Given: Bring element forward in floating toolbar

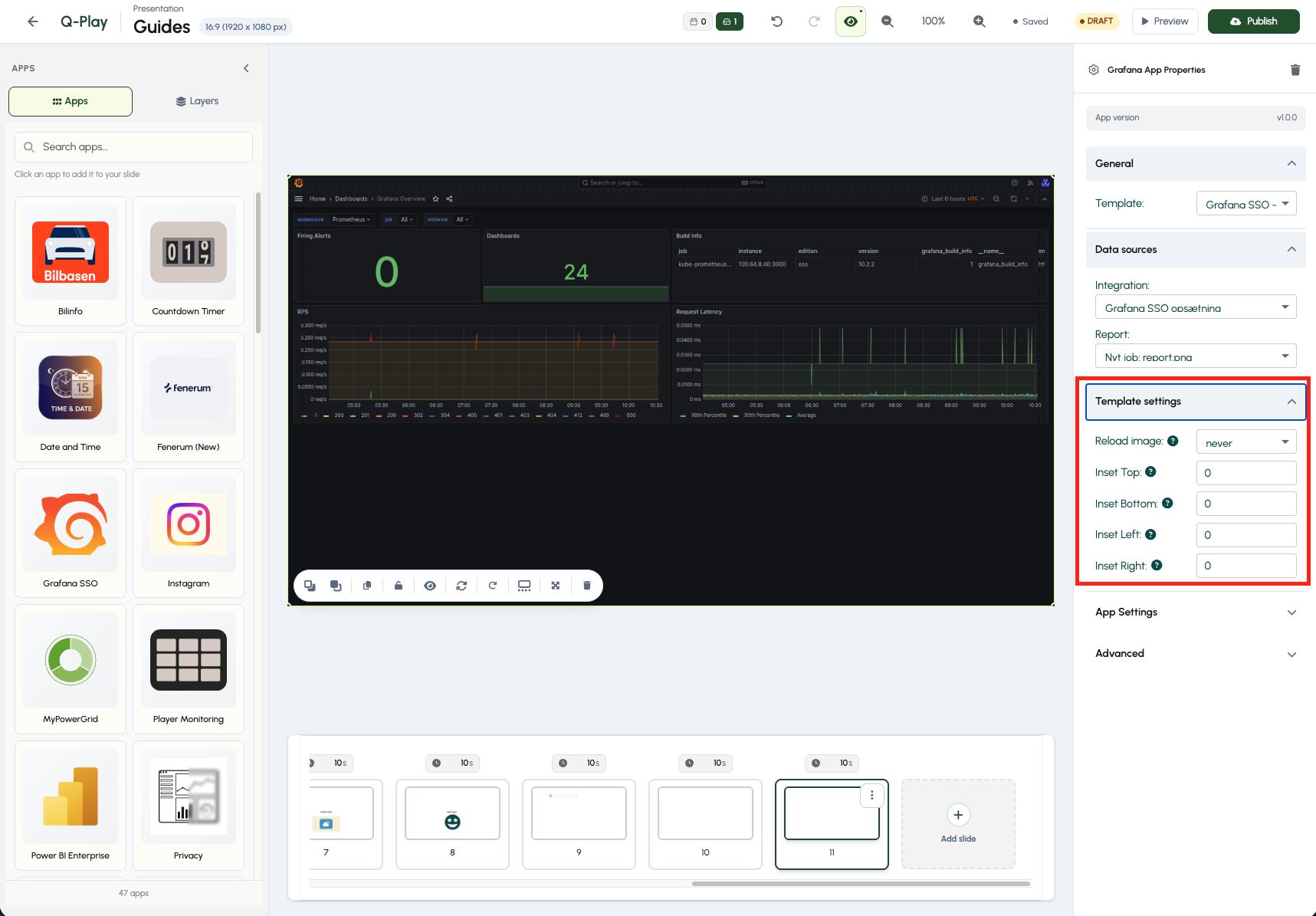Looking at the screenshot, I should click(x=336, y=586).
